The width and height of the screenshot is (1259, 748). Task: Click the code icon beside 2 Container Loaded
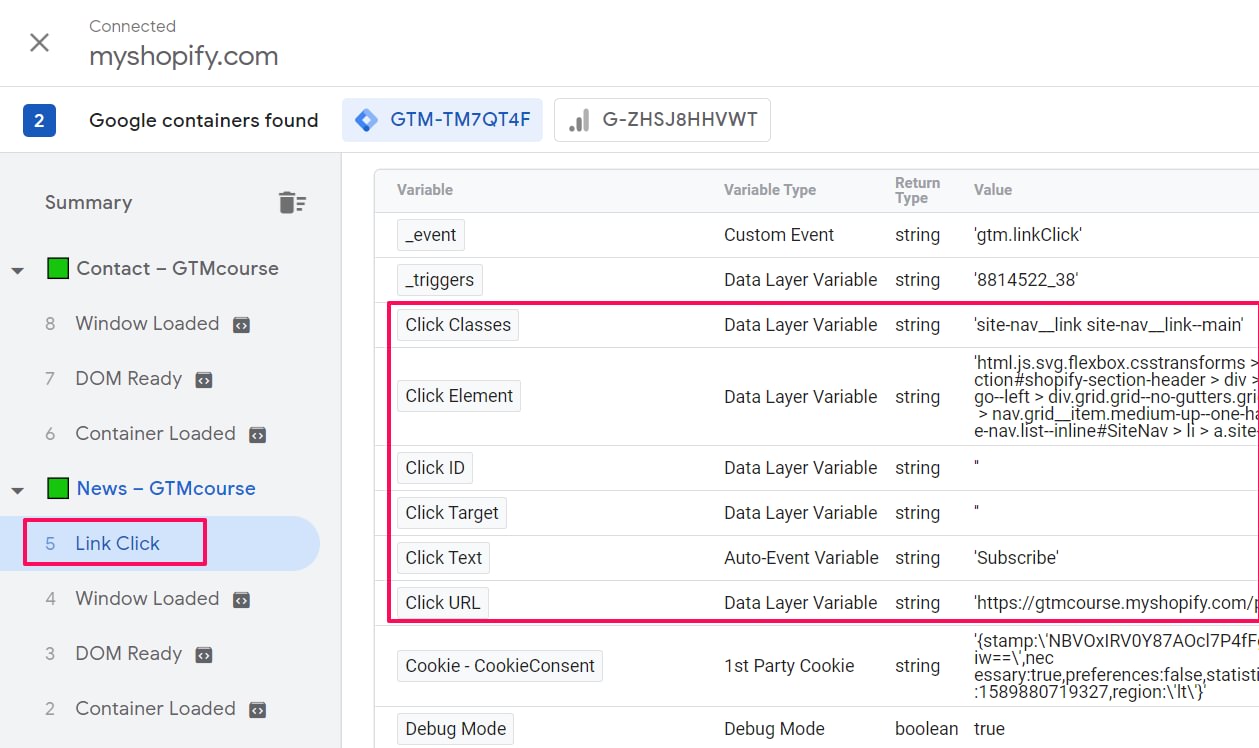pyautogui.click(x=257, y=710)
